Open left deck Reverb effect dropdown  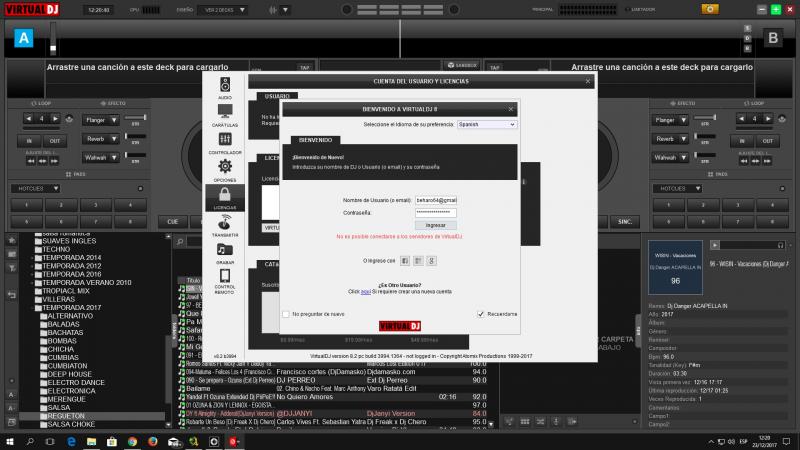[101, 139]
